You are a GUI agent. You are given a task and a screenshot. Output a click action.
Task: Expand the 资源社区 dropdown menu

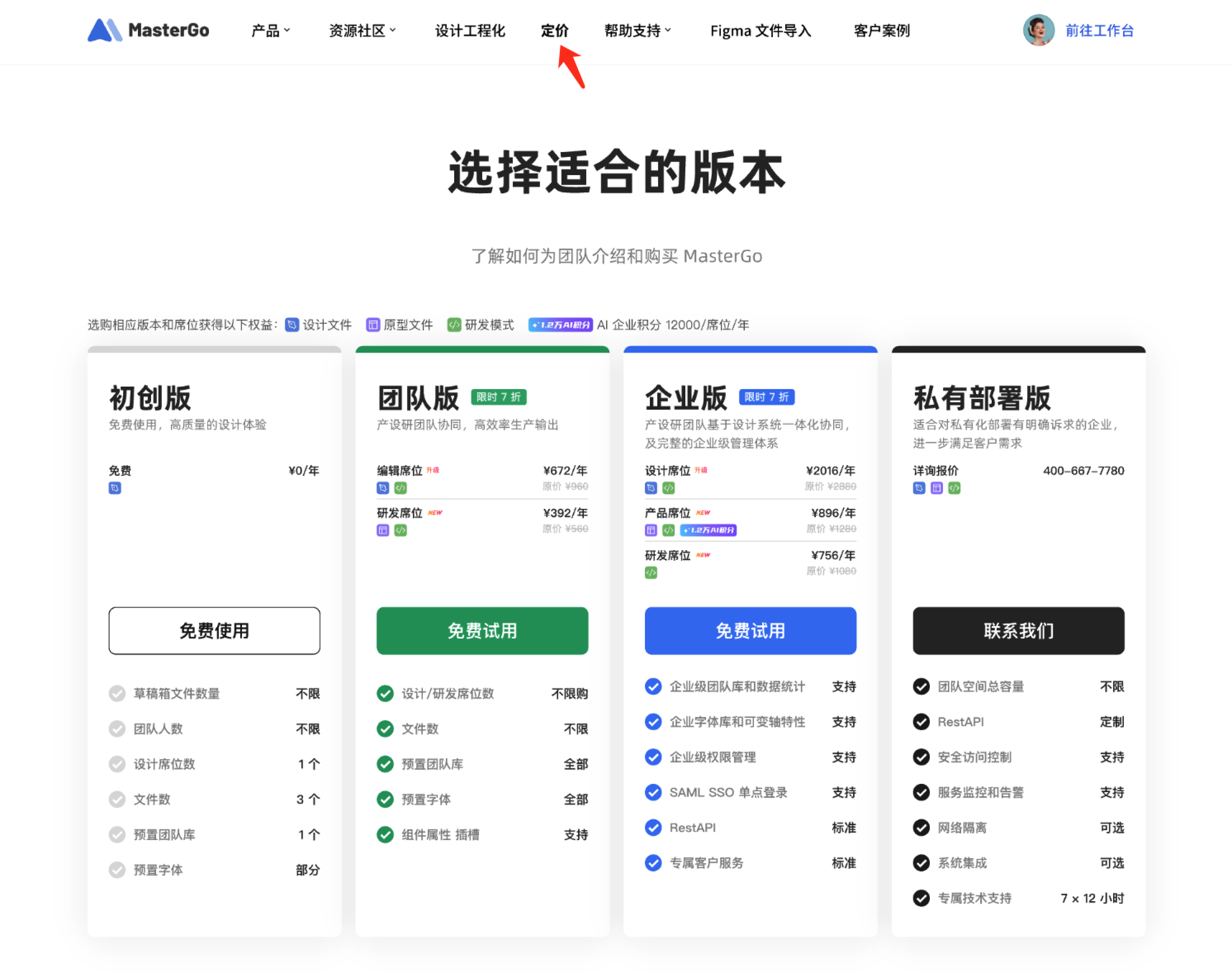362,30
